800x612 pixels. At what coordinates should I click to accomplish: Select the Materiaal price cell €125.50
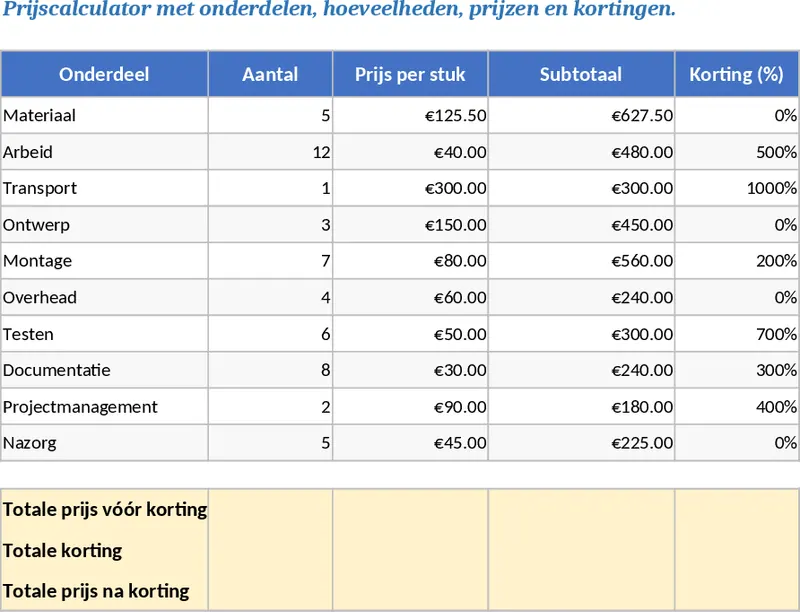(410, 116)
